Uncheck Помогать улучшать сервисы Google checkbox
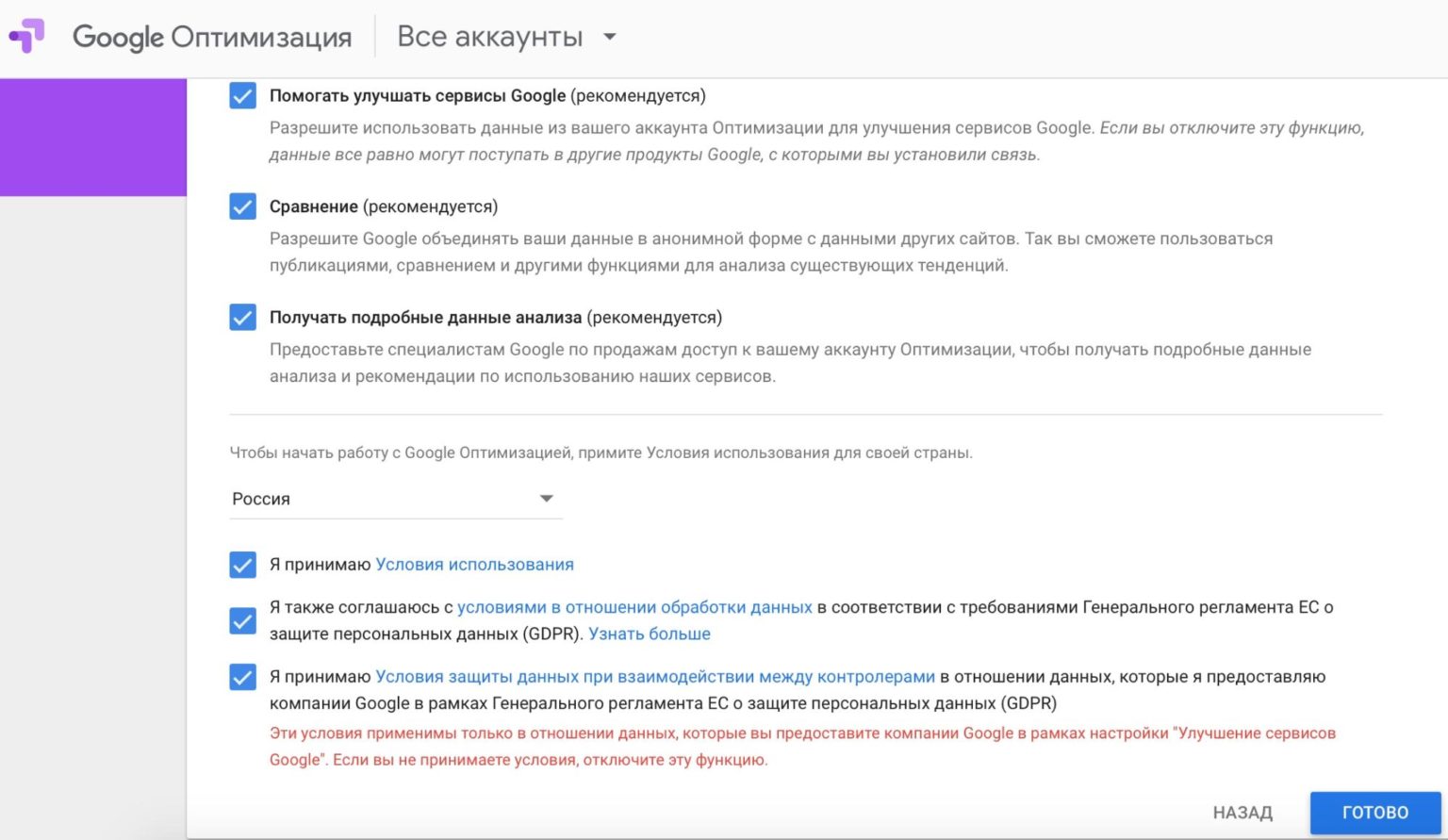 (242, 96)
